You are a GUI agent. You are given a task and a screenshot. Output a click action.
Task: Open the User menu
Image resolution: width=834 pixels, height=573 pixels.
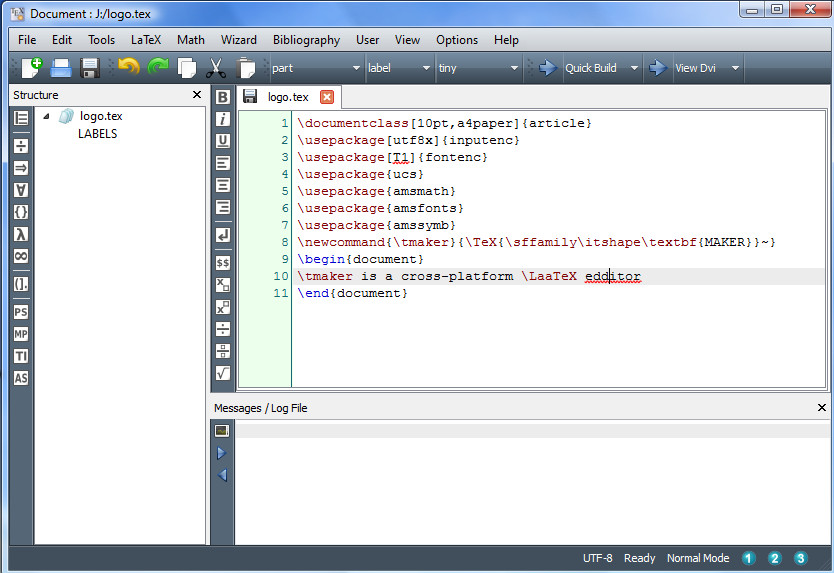click(x=368, y=40)
